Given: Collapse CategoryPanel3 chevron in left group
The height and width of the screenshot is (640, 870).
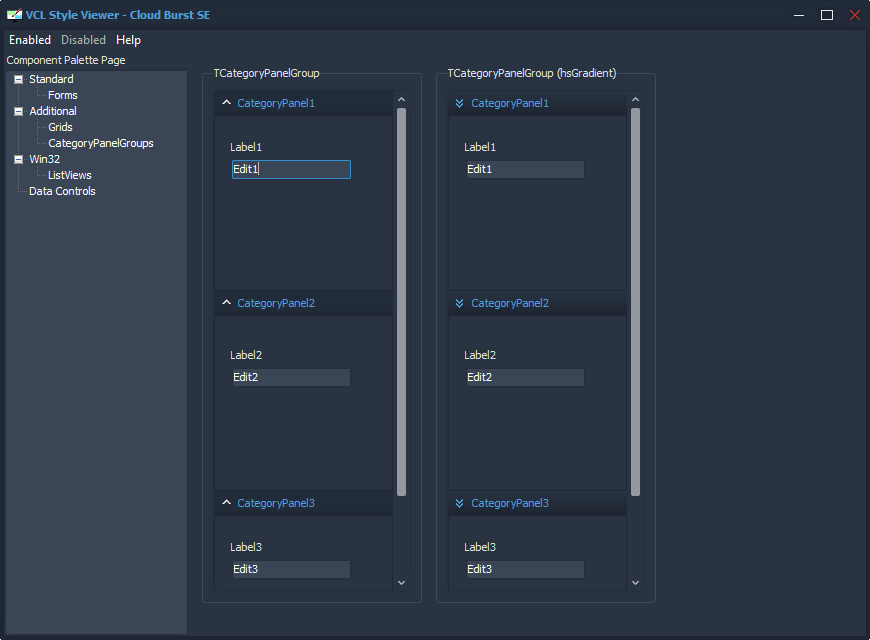Looking at the screenshot, I should 226,502.
